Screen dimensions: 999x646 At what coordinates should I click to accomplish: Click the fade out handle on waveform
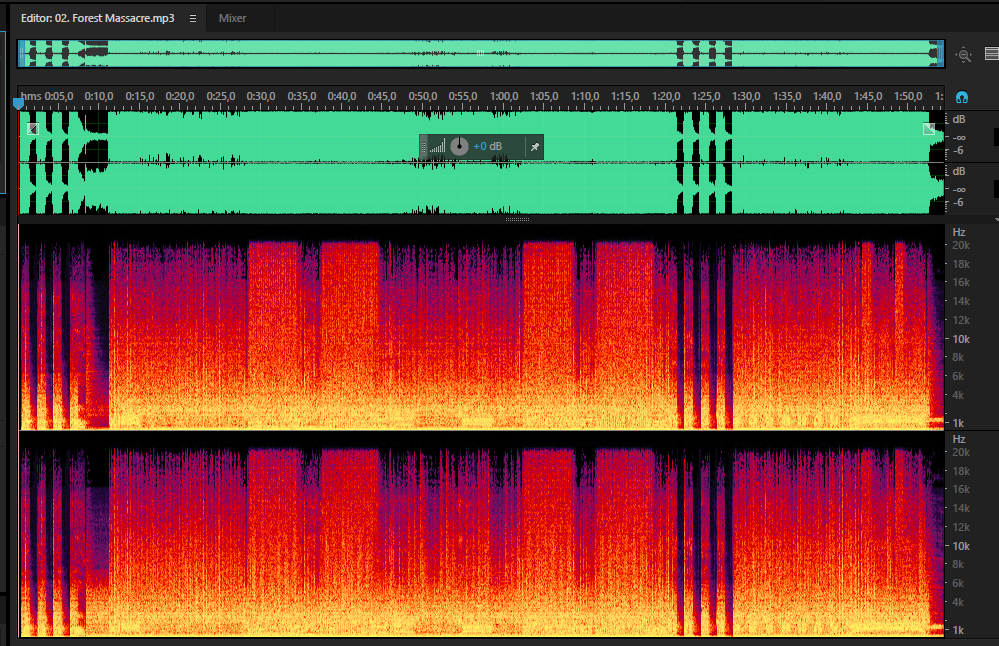(x=929, y=129)
